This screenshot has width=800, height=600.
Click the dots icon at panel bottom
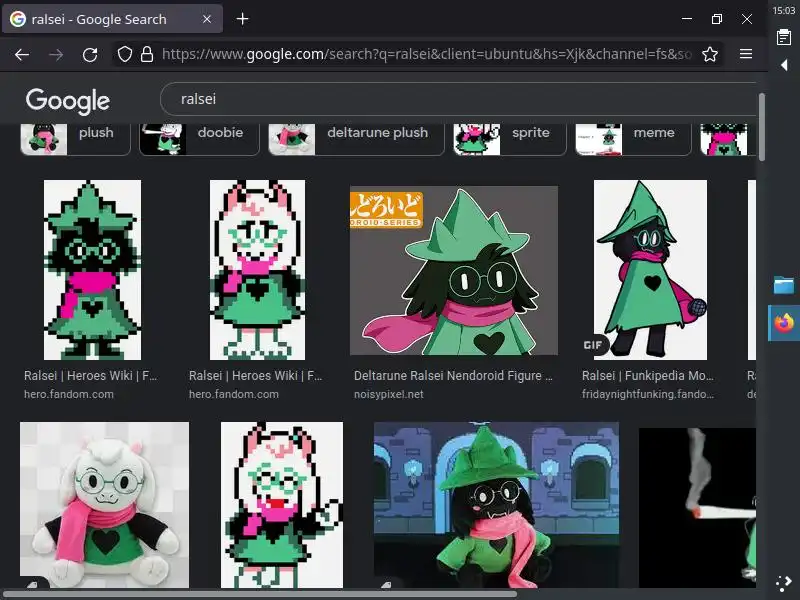(x=784, y=584)
